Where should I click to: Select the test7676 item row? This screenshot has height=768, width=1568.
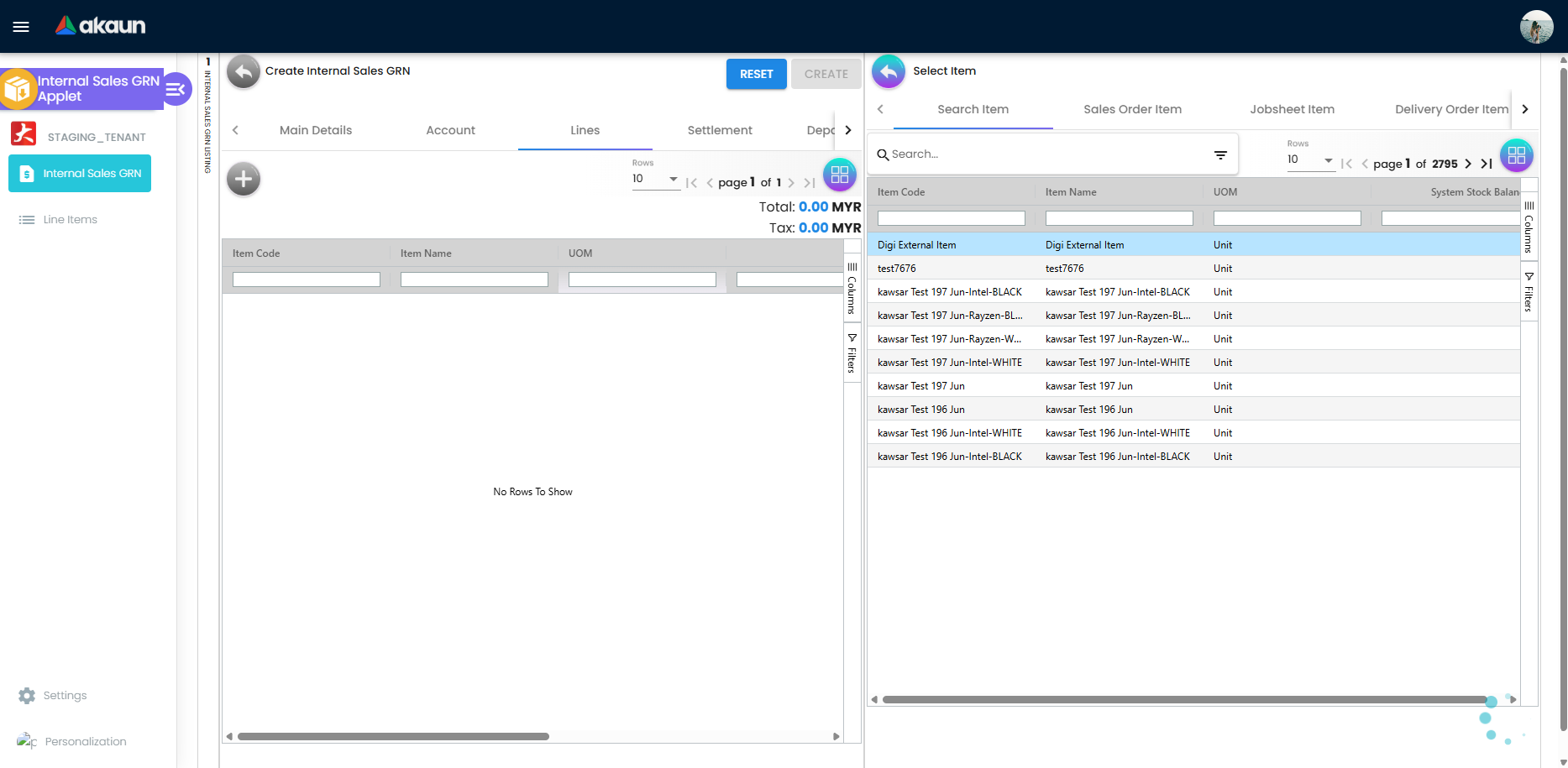click(1193, 269)
